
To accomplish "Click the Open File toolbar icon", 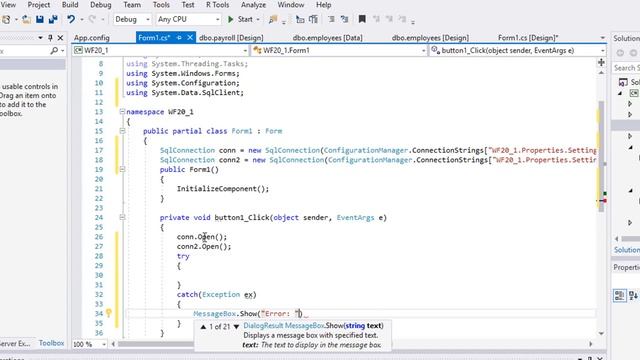I will click(27, 19).
